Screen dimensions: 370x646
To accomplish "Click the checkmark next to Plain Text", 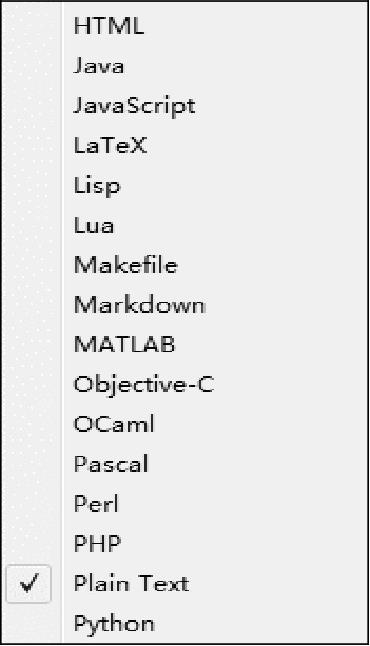I will tap(29, 583).
